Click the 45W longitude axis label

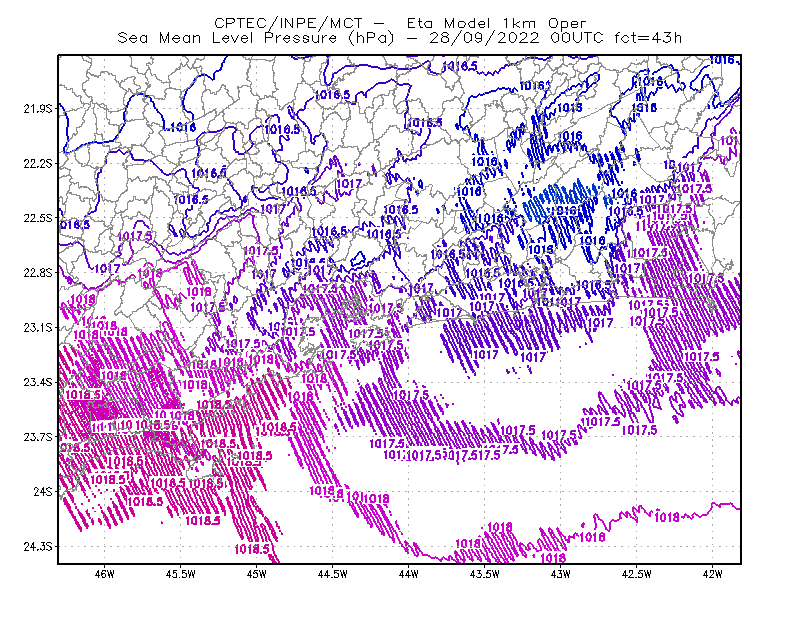point(257,574)
